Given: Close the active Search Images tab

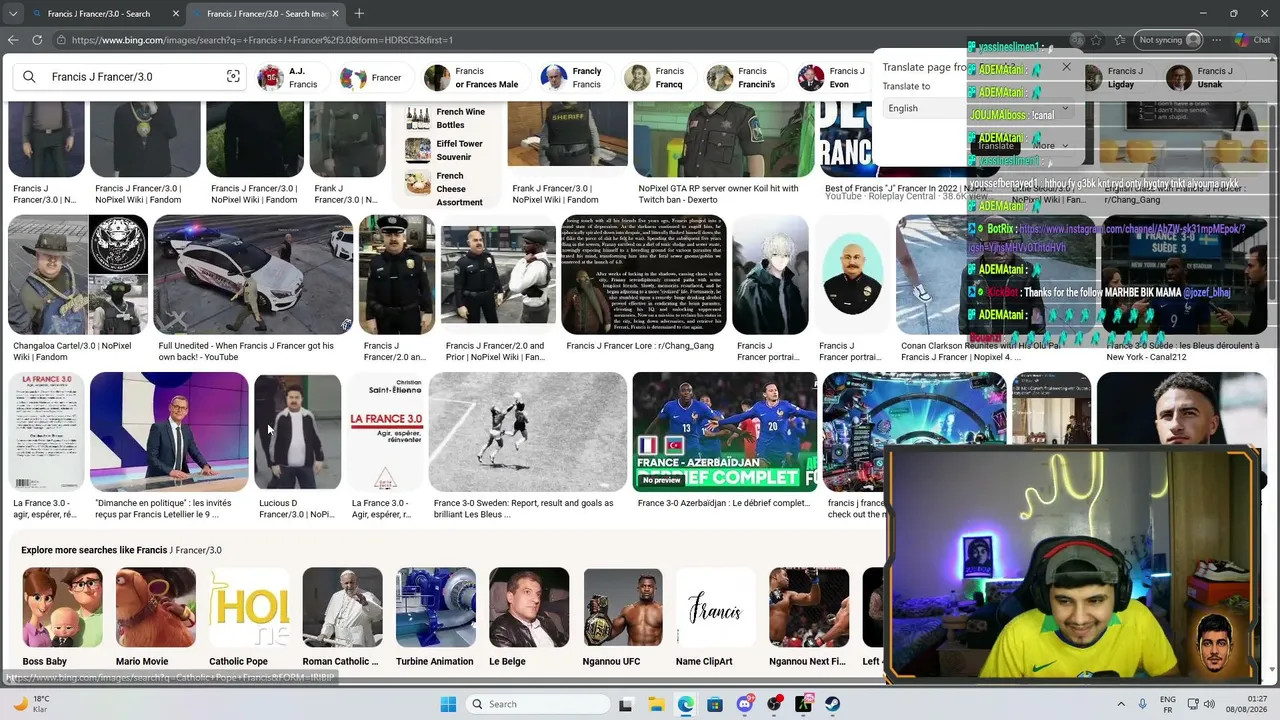Looking at the screenshot, I should click(335, 14).
